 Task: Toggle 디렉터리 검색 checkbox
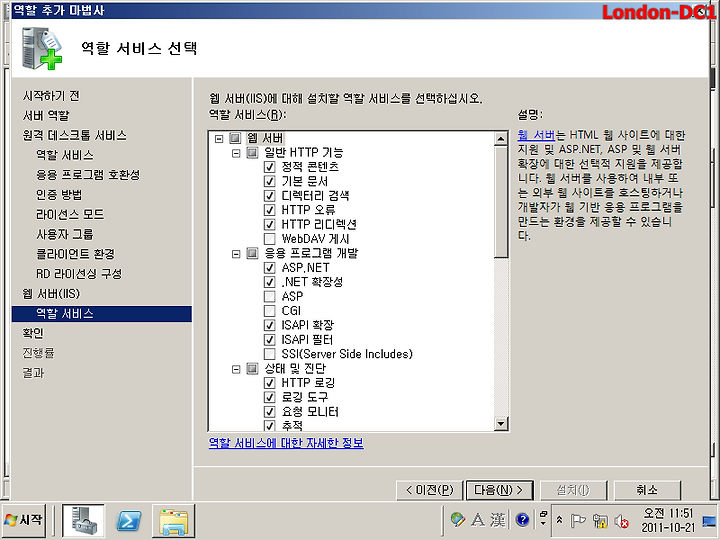270,196
